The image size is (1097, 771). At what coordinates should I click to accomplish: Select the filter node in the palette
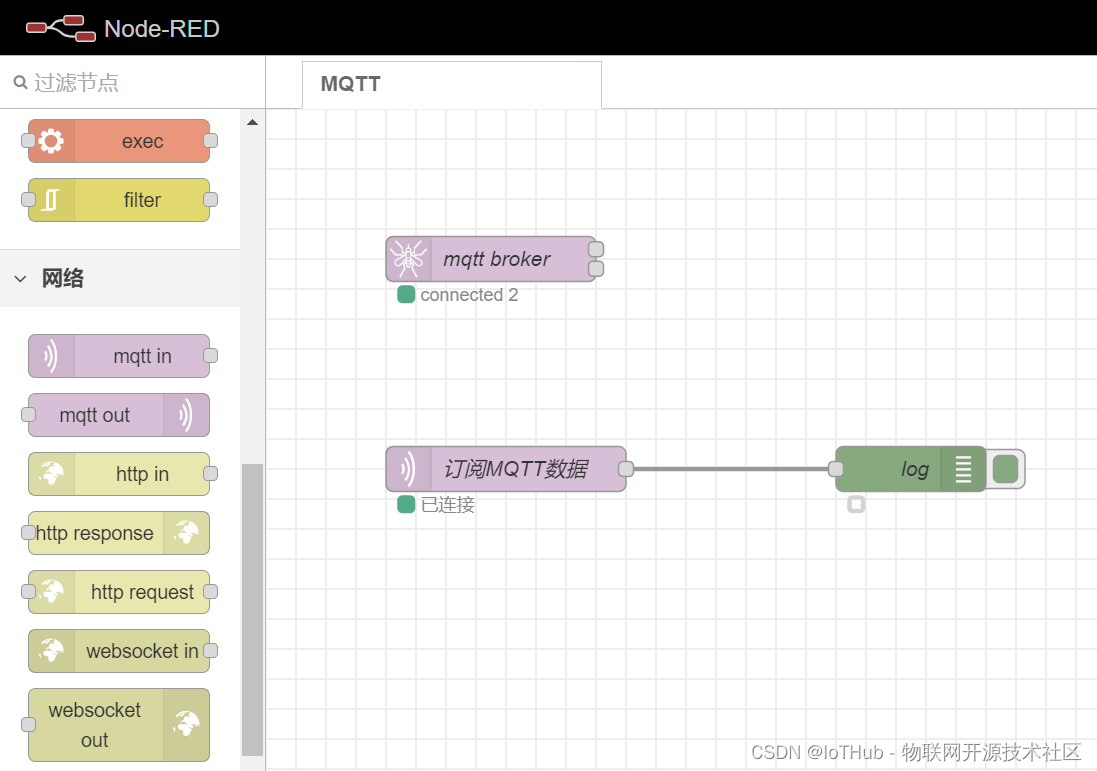120,200
